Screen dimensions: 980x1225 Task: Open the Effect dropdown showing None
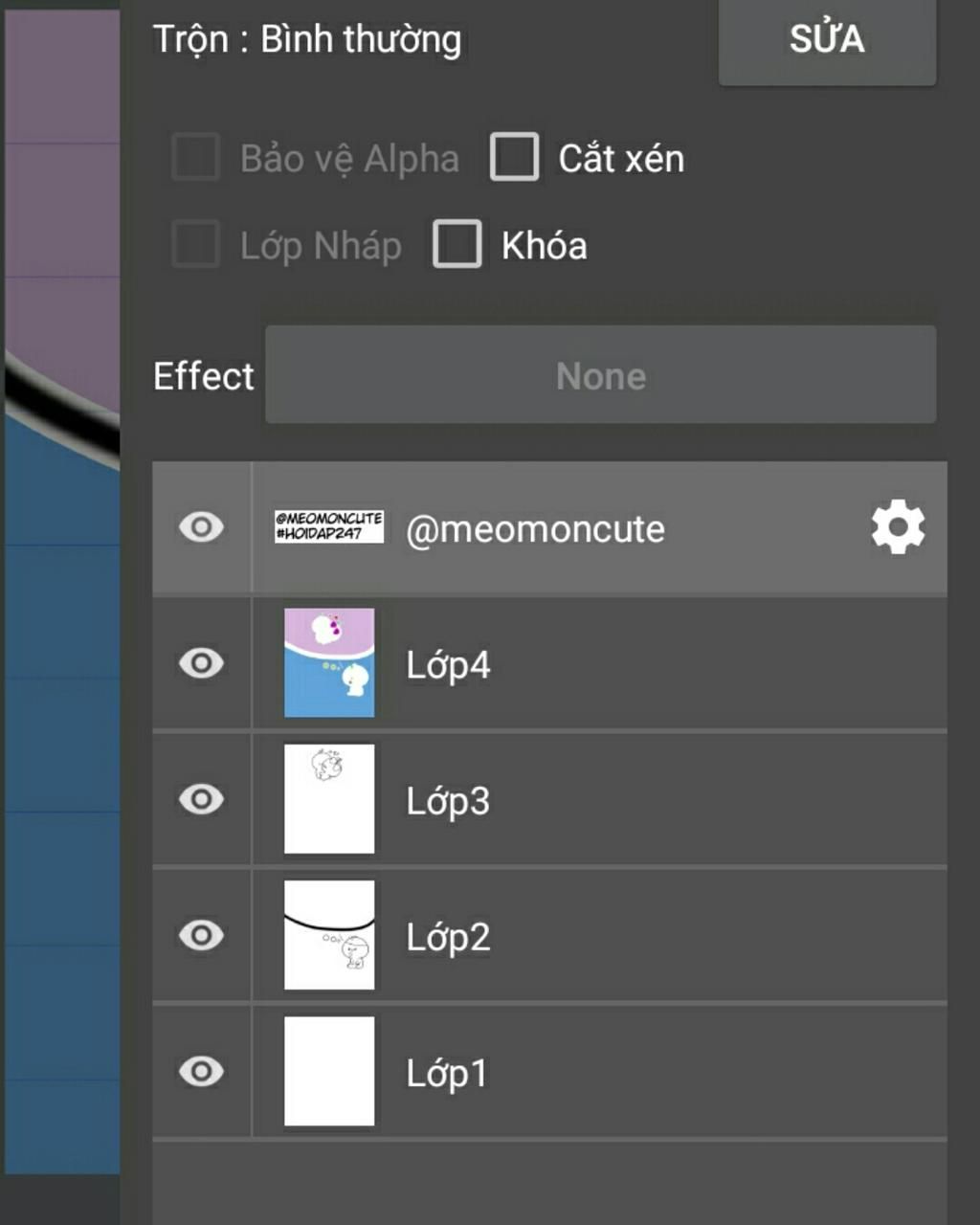click(600, 375)
